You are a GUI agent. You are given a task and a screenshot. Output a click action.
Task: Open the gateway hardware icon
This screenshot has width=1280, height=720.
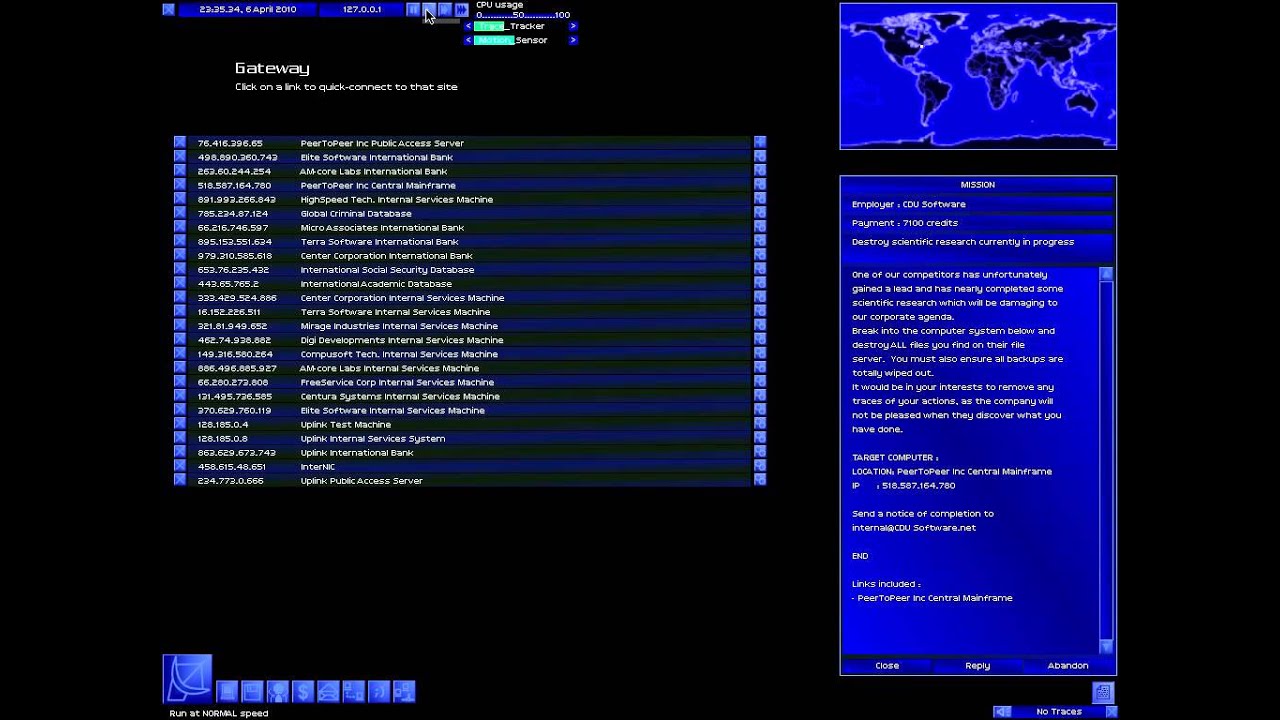(227, 691)
